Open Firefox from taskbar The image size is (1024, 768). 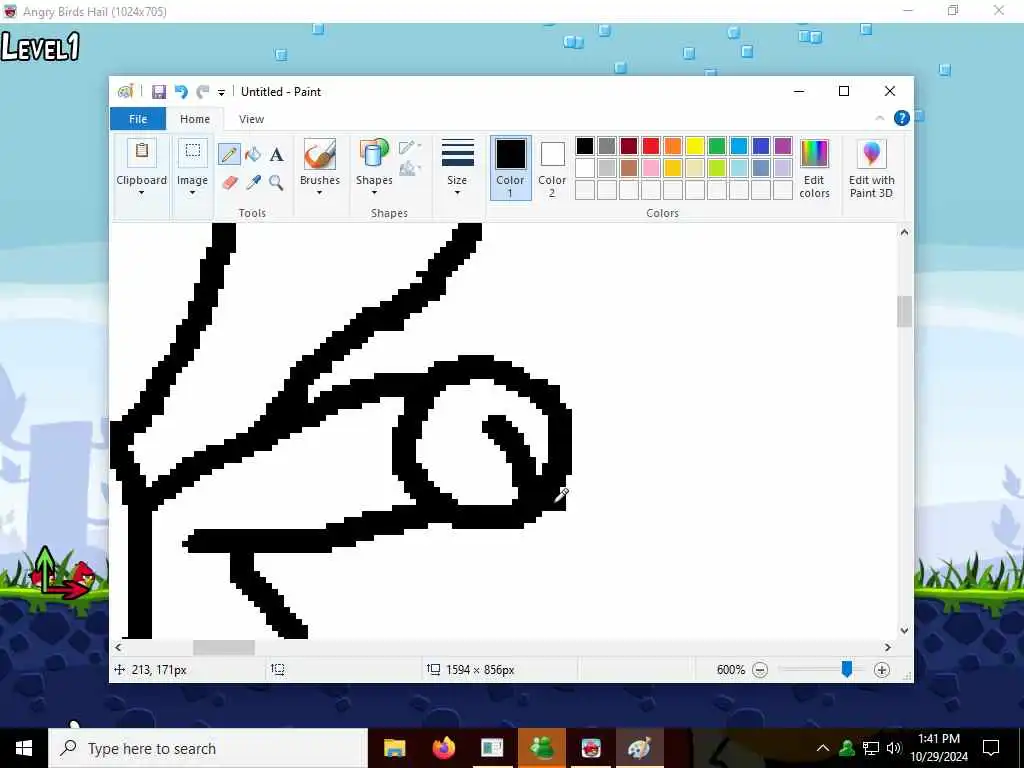(x=443, y=748)
